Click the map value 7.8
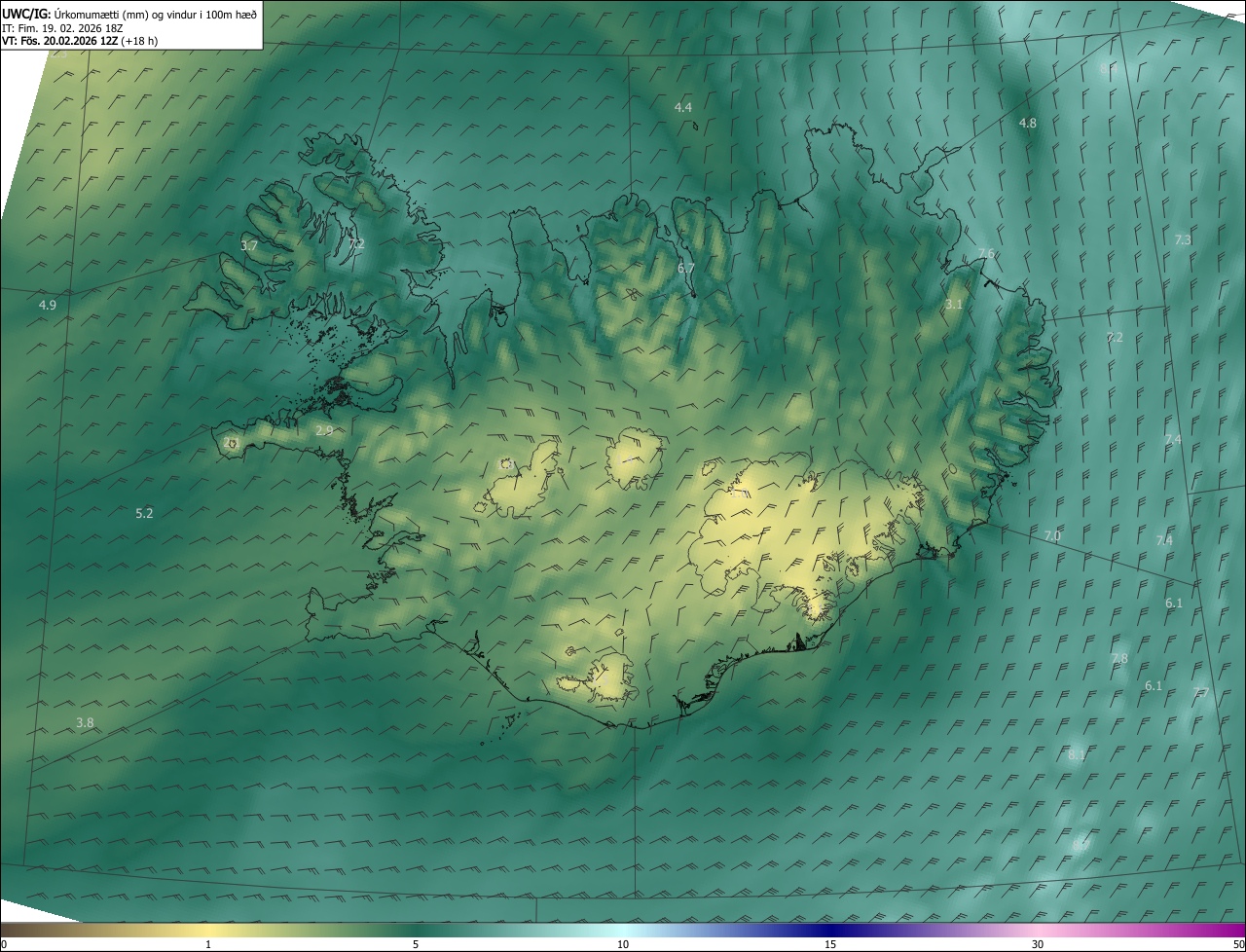 [1119, 659]
